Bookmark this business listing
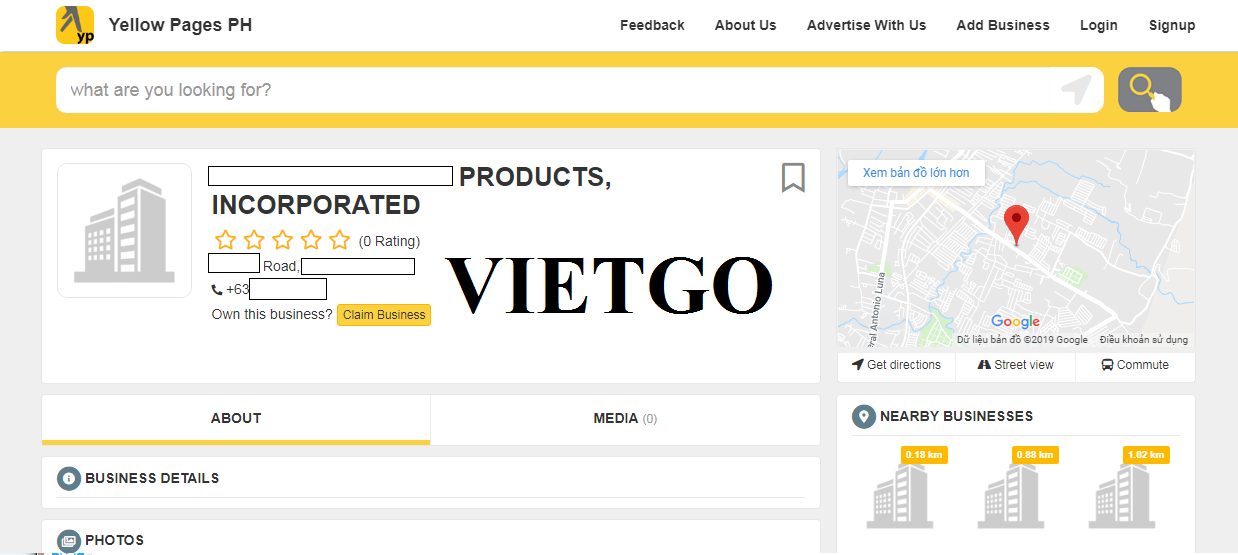This screenshot has height=555, width=1238. click(793, 178)
